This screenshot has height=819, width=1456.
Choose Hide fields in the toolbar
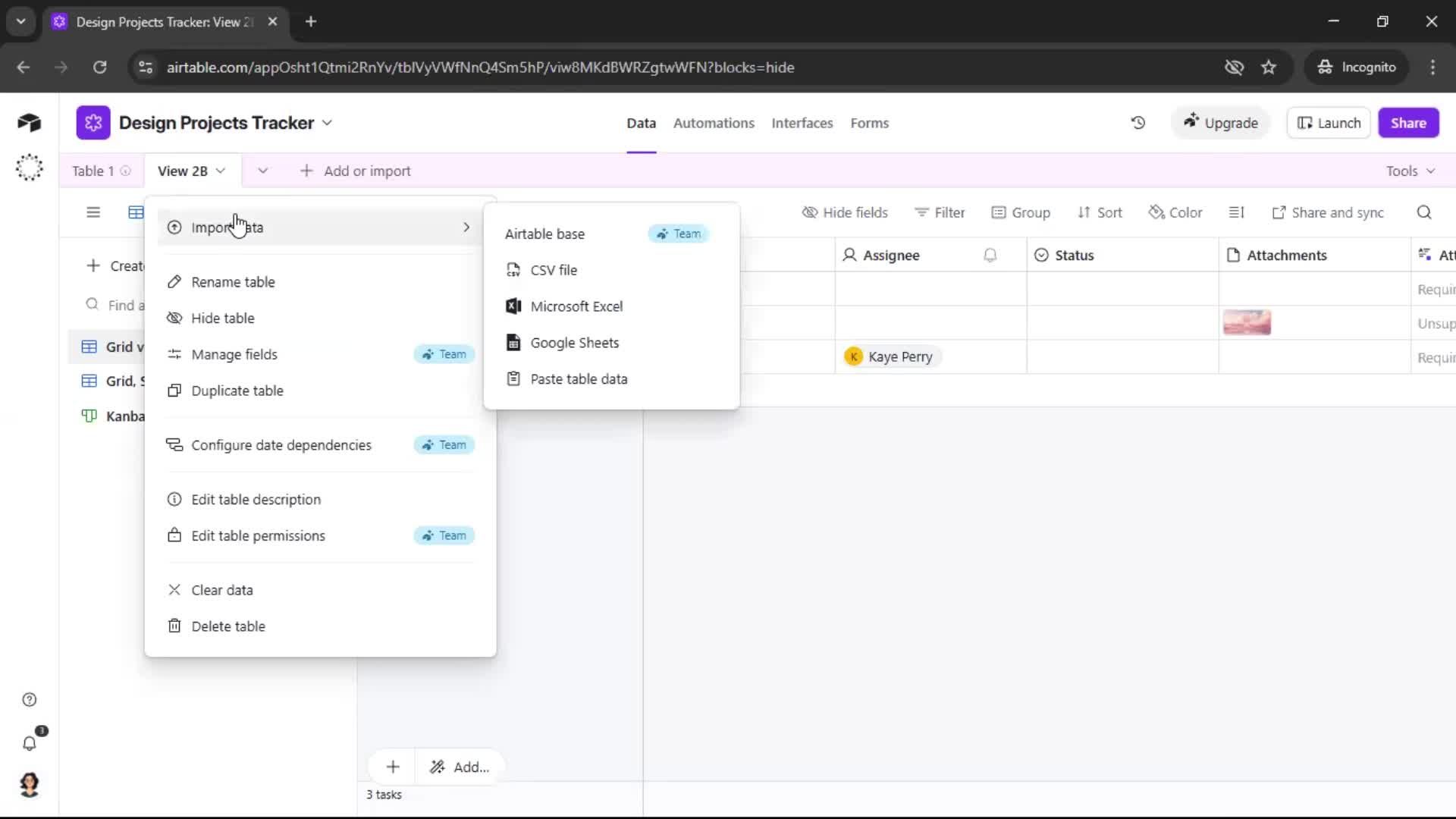point(845,213)
